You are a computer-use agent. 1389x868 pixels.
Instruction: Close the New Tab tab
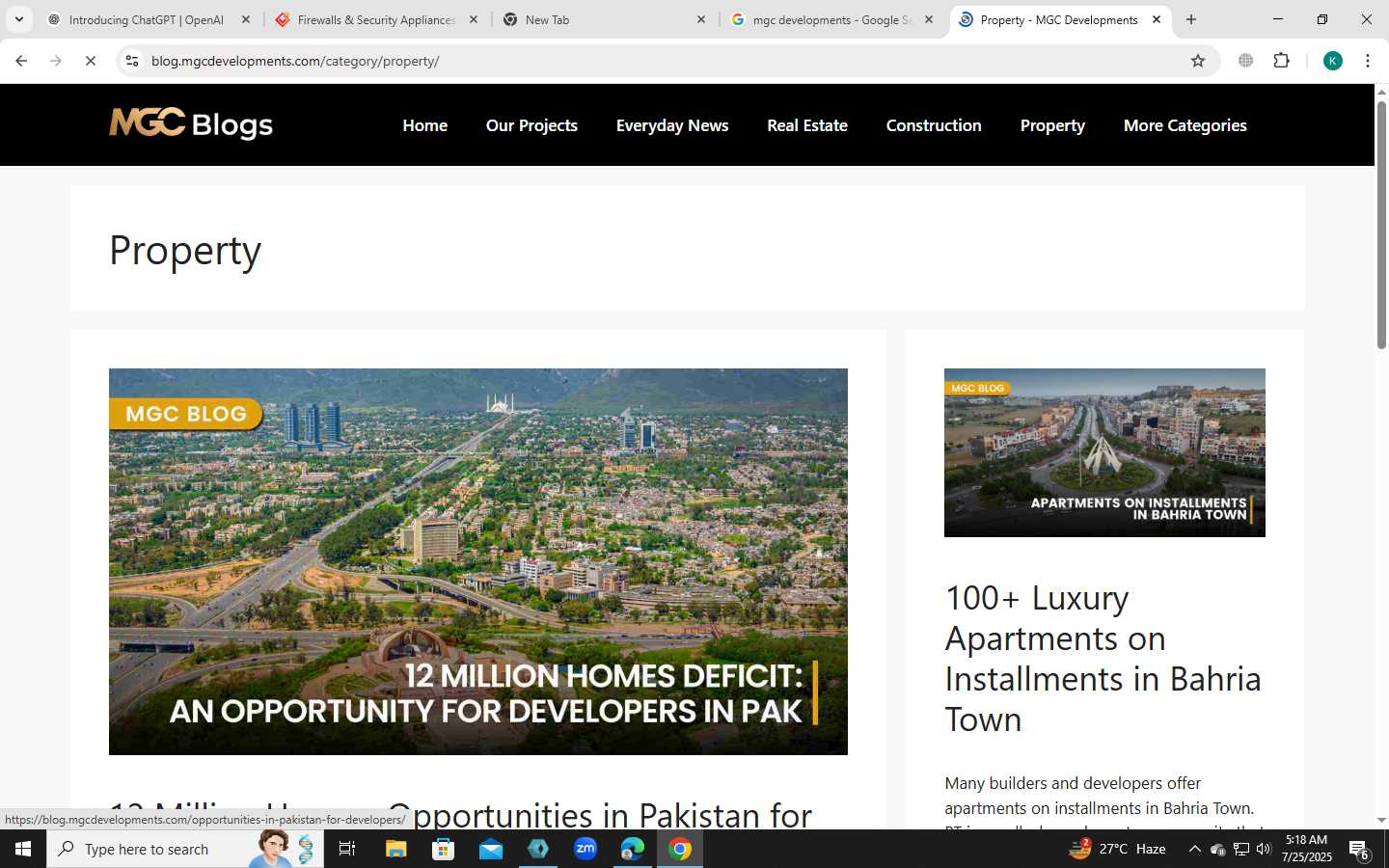click(x=701, y=19)
